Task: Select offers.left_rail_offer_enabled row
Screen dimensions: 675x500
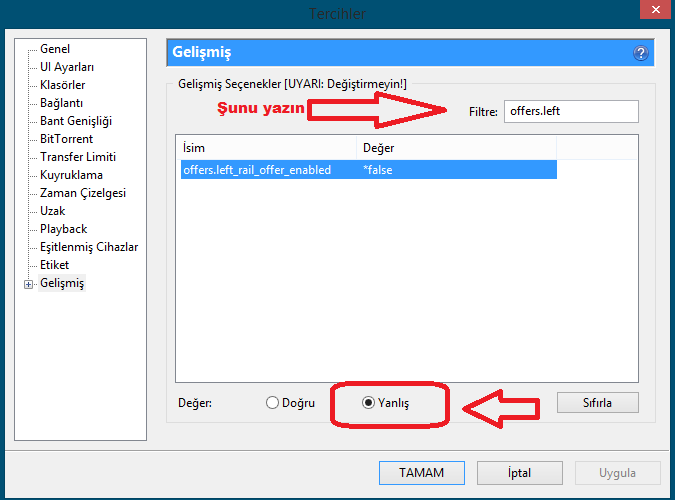Action: [x=257, y=170]
